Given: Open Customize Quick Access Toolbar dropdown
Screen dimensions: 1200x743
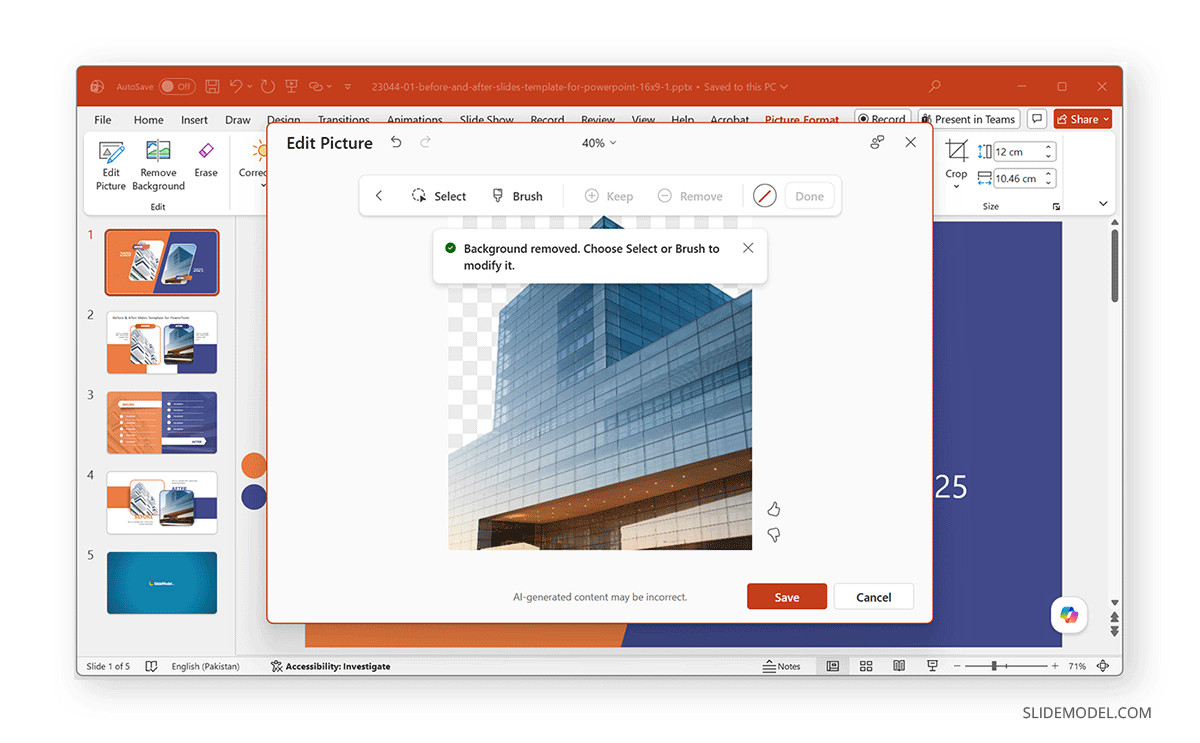Looking at the screenshot, I should [347, 87].
